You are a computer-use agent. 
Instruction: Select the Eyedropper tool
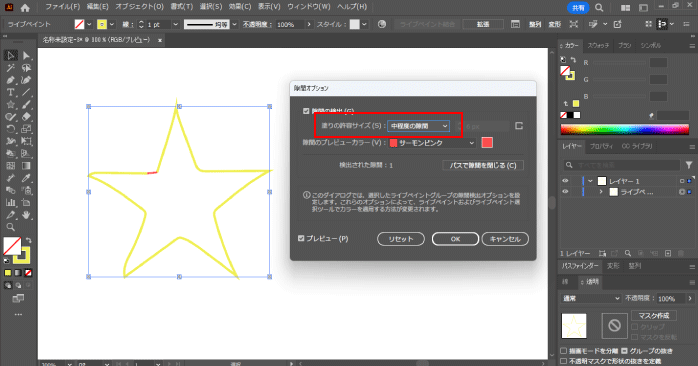coord(26,178)
